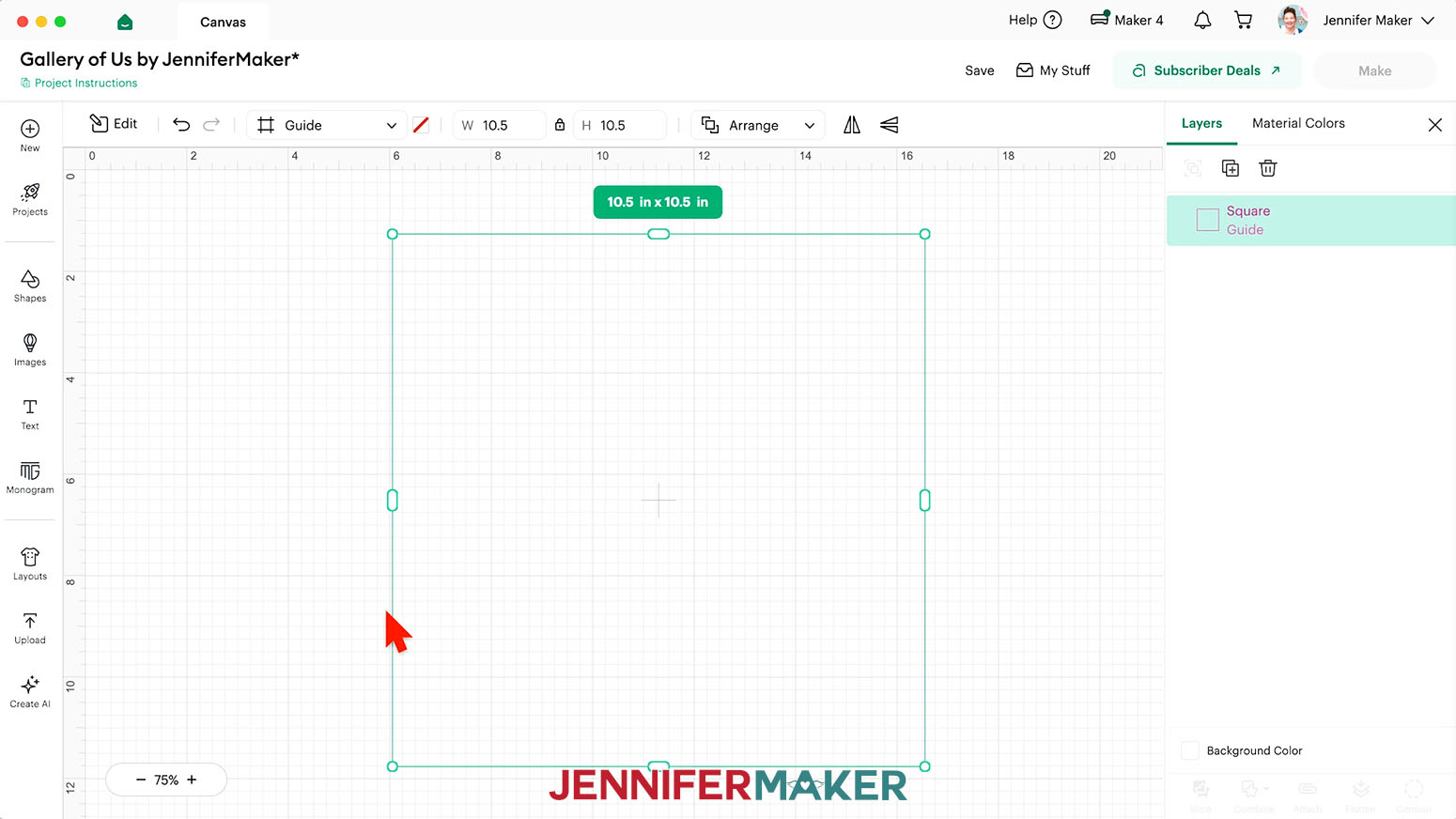Open the shopping cart
Viewport: 1456px width, 819px height.
(x=1244, y=21)
